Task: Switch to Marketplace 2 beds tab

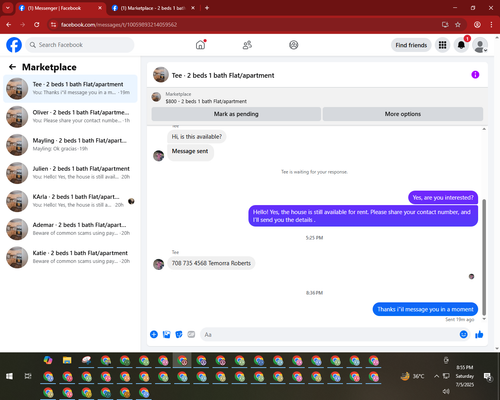Action: click(x=153, y=8)
